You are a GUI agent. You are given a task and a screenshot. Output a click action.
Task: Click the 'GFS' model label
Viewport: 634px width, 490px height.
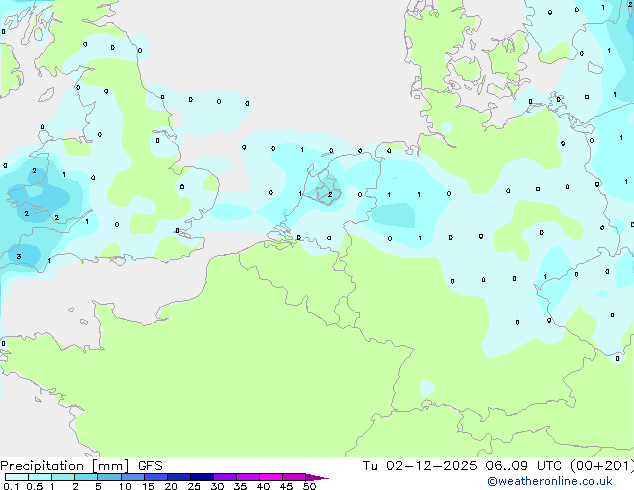[x=150, y=466]
